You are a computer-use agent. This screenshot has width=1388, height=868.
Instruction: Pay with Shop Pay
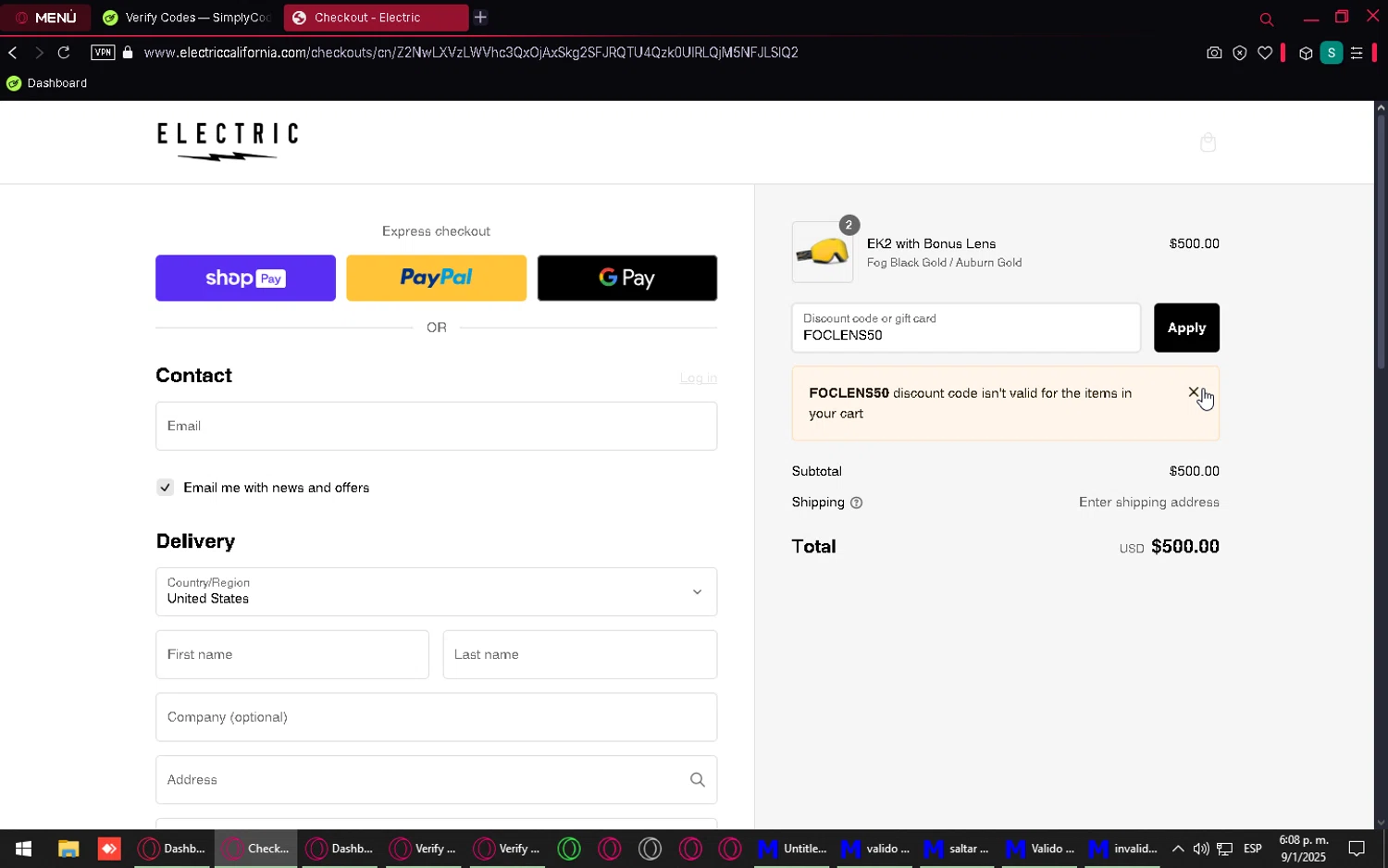point(245,278)
